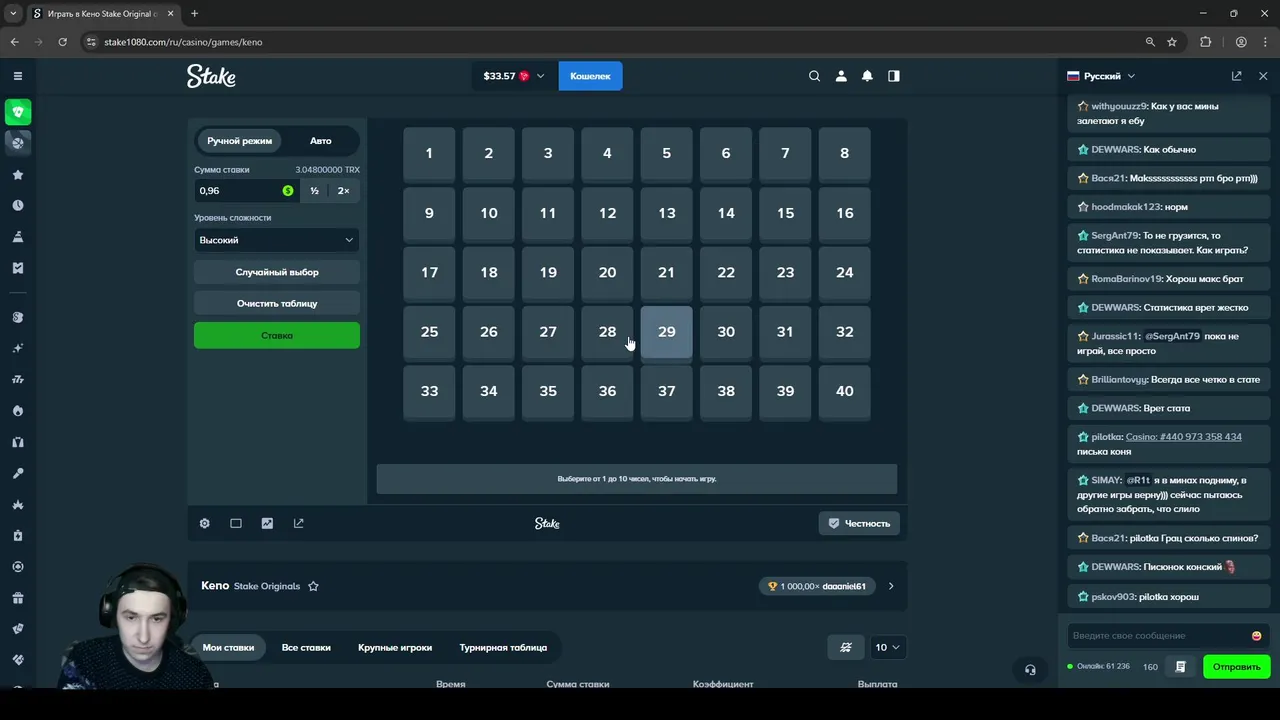
Task: Open live statistics chart icon
Action: (267, 523)
